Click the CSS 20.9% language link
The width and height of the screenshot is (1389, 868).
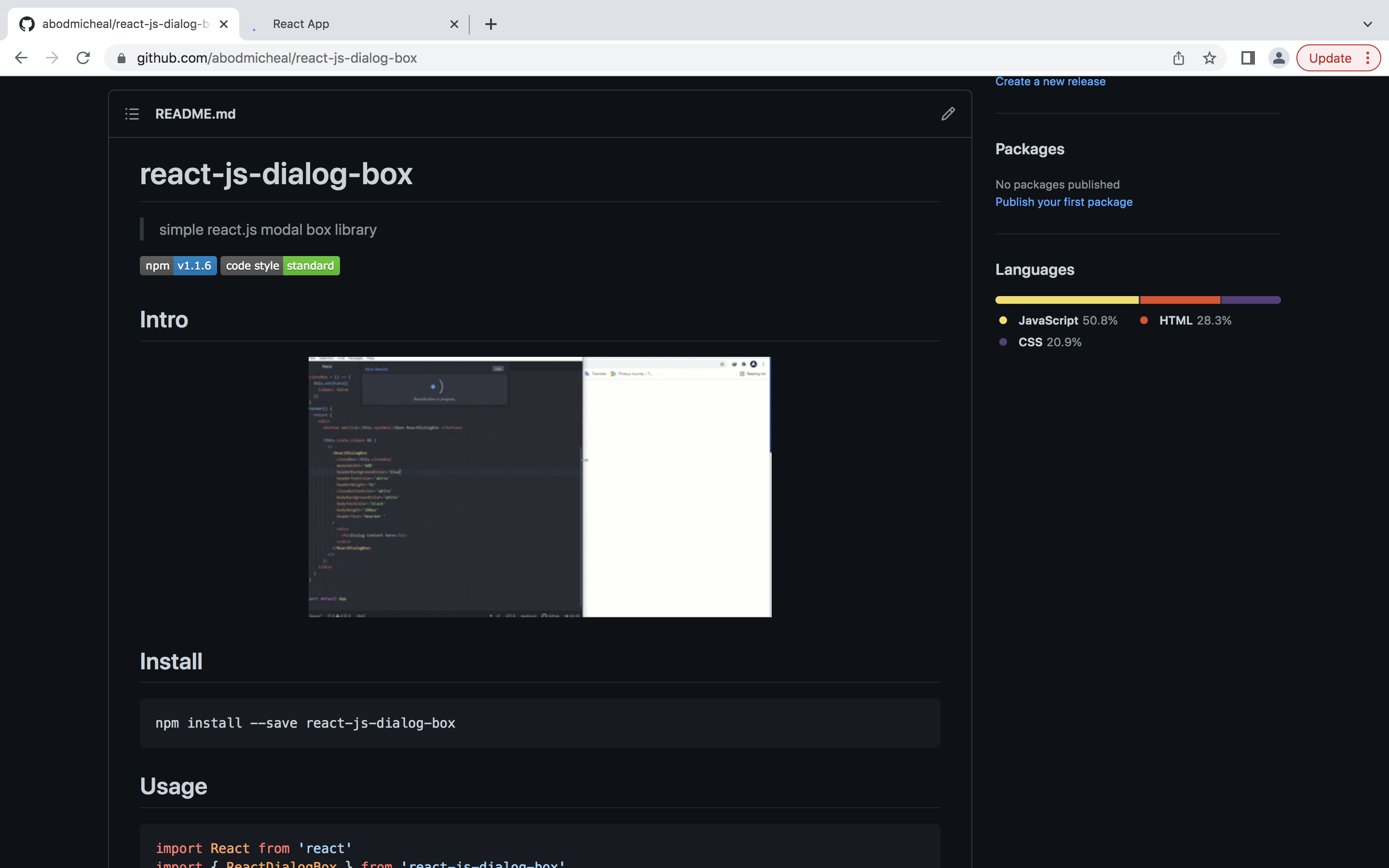pyautogui.click(x=1041, y=342)
